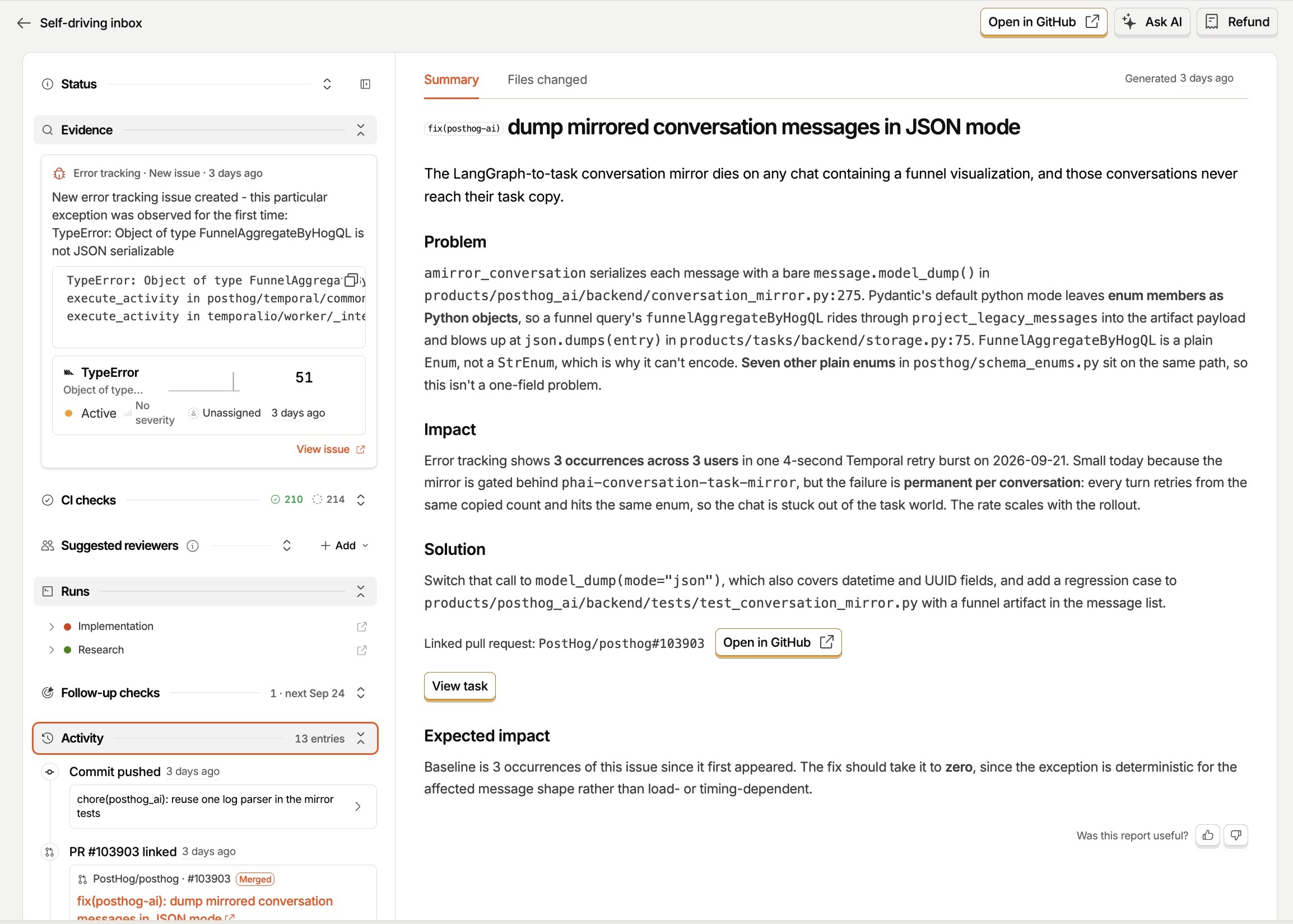Image resolution: width=1293 pixels, height=924 pixels.
Task: Open the Add reviewer dropdown
Action: 345,545
